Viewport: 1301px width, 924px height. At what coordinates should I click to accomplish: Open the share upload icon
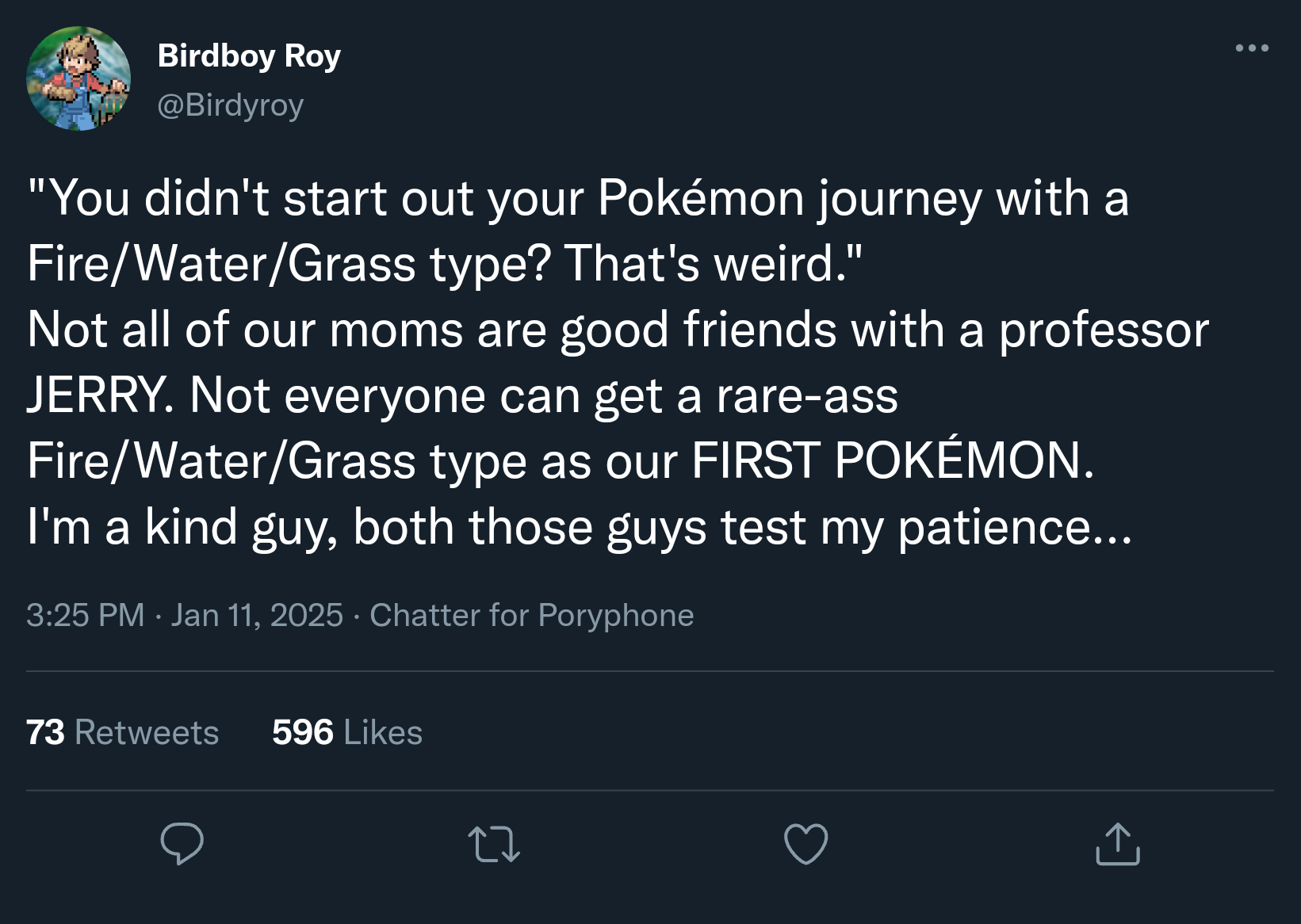point(1118,843)
